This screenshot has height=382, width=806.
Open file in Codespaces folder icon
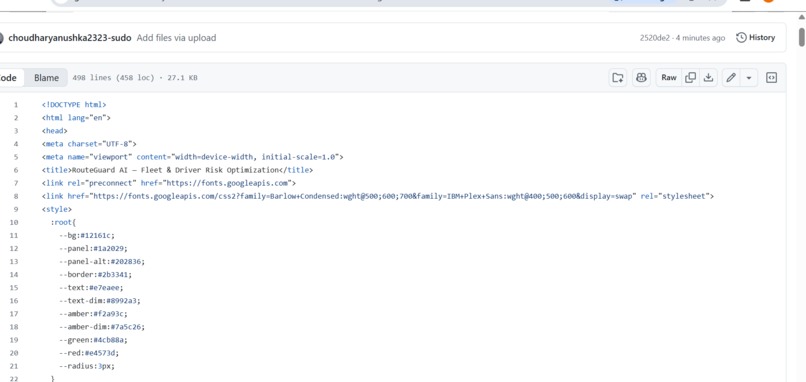tap(617, 78)
